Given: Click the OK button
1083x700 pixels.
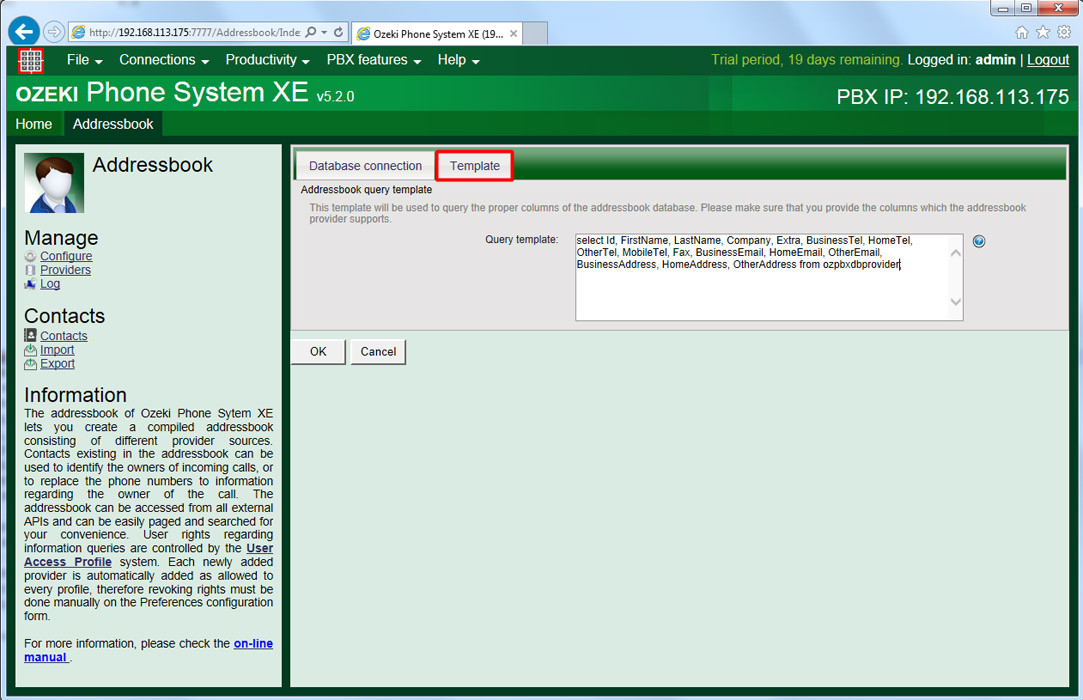Looking at the screenshot, I should (x=318, y=352).
